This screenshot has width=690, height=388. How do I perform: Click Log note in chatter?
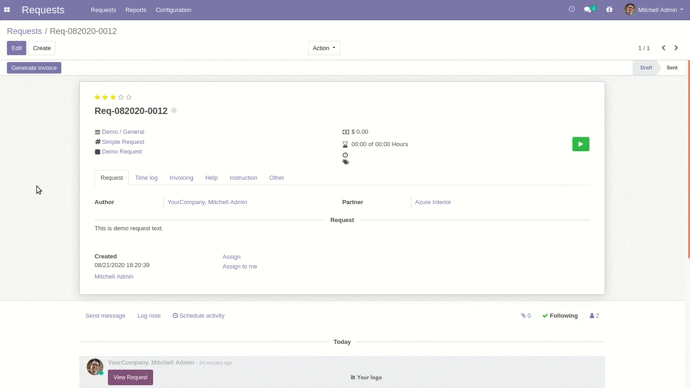pyautogui.click(x=149, y=315)
